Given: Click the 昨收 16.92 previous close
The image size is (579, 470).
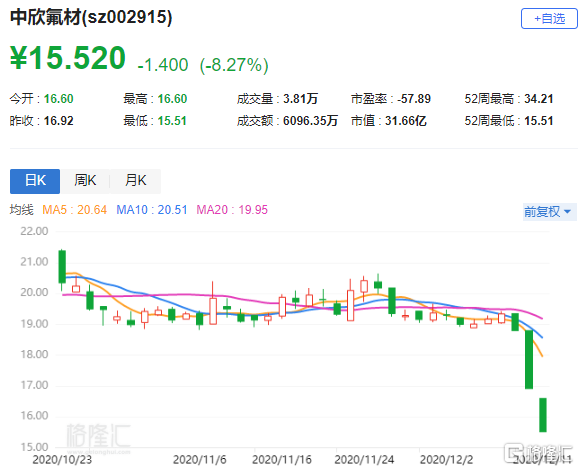Looking at the screenshot, I should 41,121.
